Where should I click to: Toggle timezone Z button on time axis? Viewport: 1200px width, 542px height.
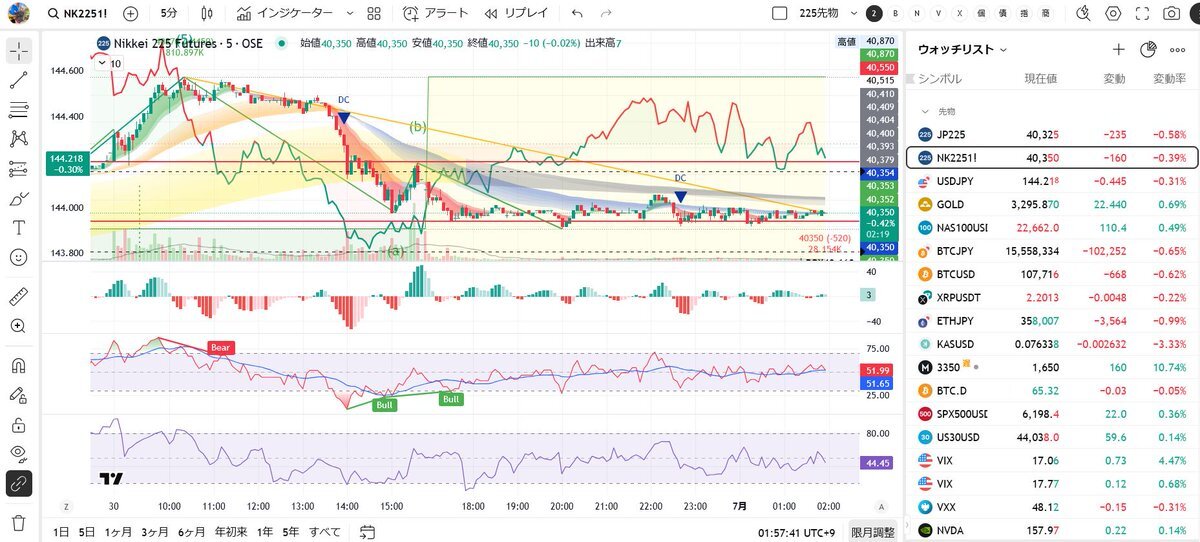(x=66, y=507)
